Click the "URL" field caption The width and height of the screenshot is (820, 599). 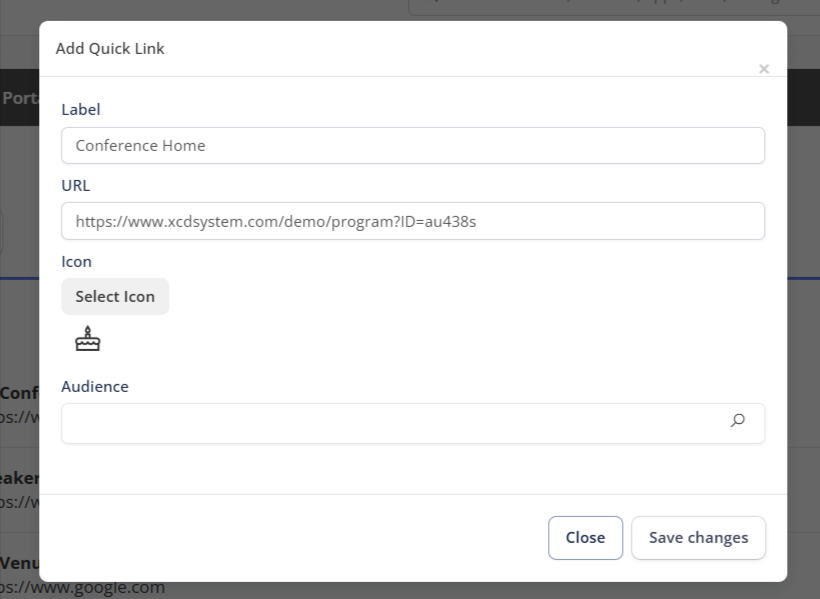point(75,185)
